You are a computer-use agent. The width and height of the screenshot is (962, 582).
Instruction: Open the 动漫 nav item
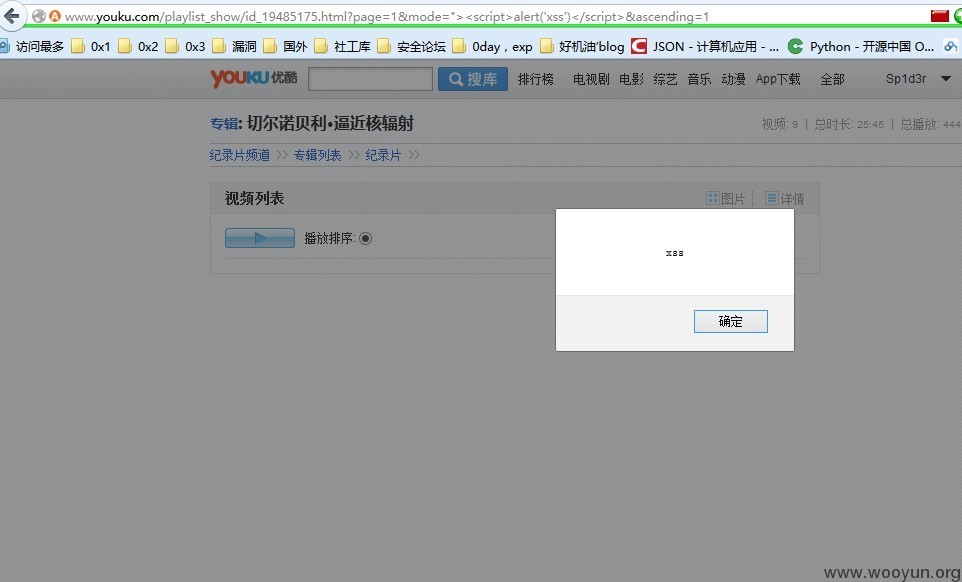pos(733,79)
